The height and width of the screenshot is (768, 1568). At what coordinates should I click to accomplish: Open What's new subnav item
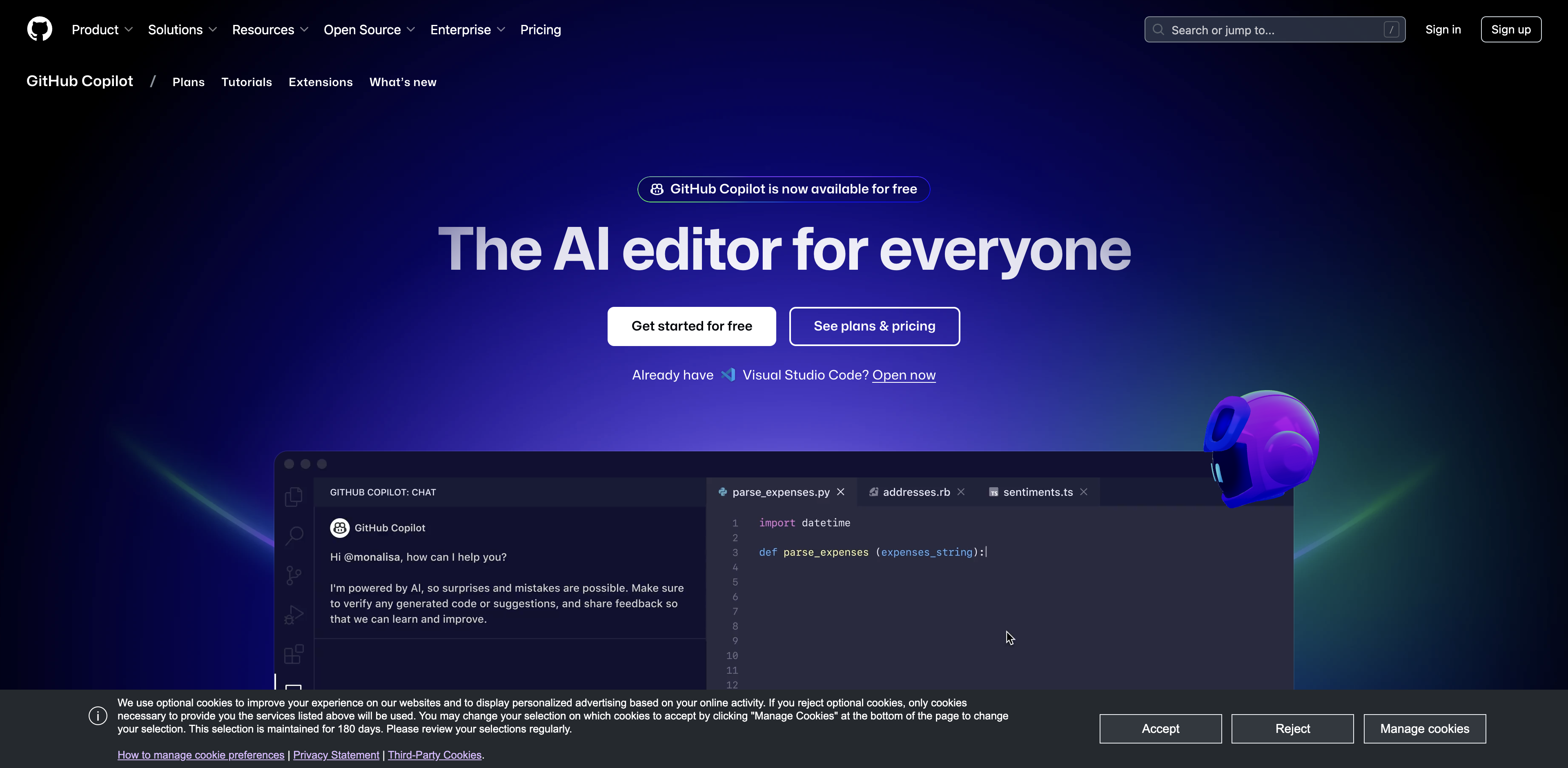(403, 82)
